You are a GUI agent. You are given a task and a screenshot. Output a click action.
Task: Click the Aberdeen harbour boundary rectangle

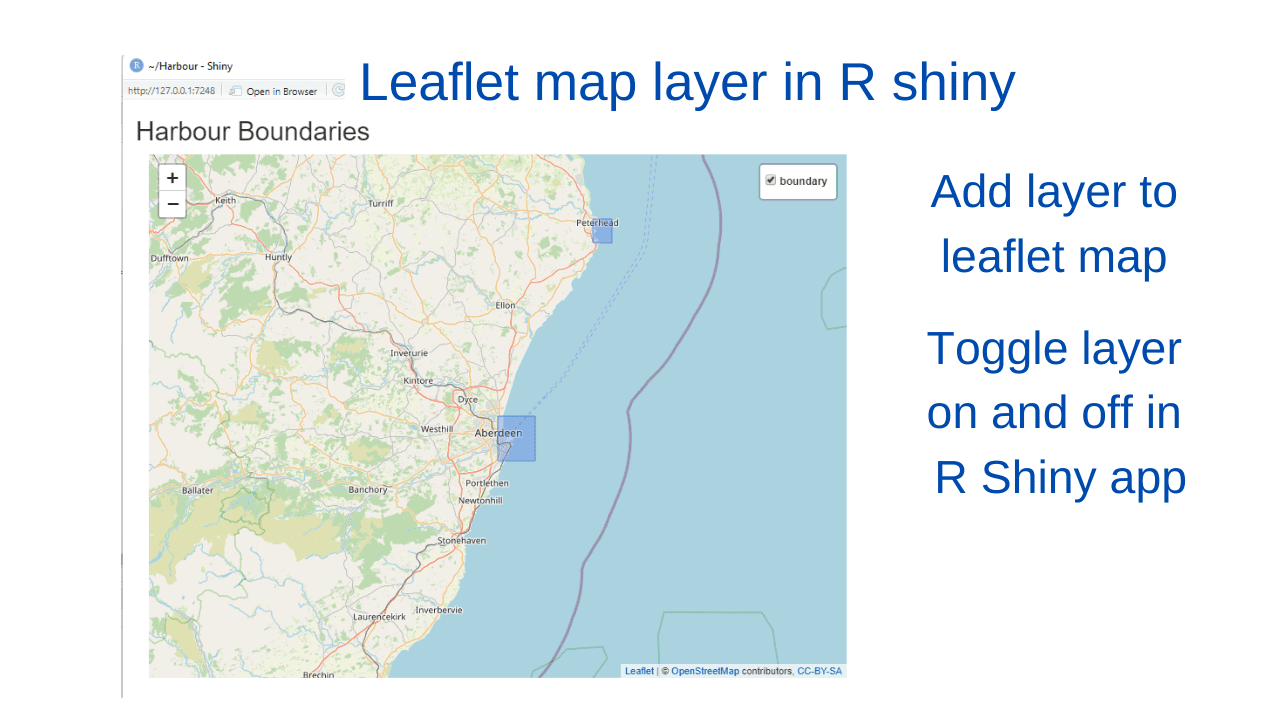[x=517, y=438]
